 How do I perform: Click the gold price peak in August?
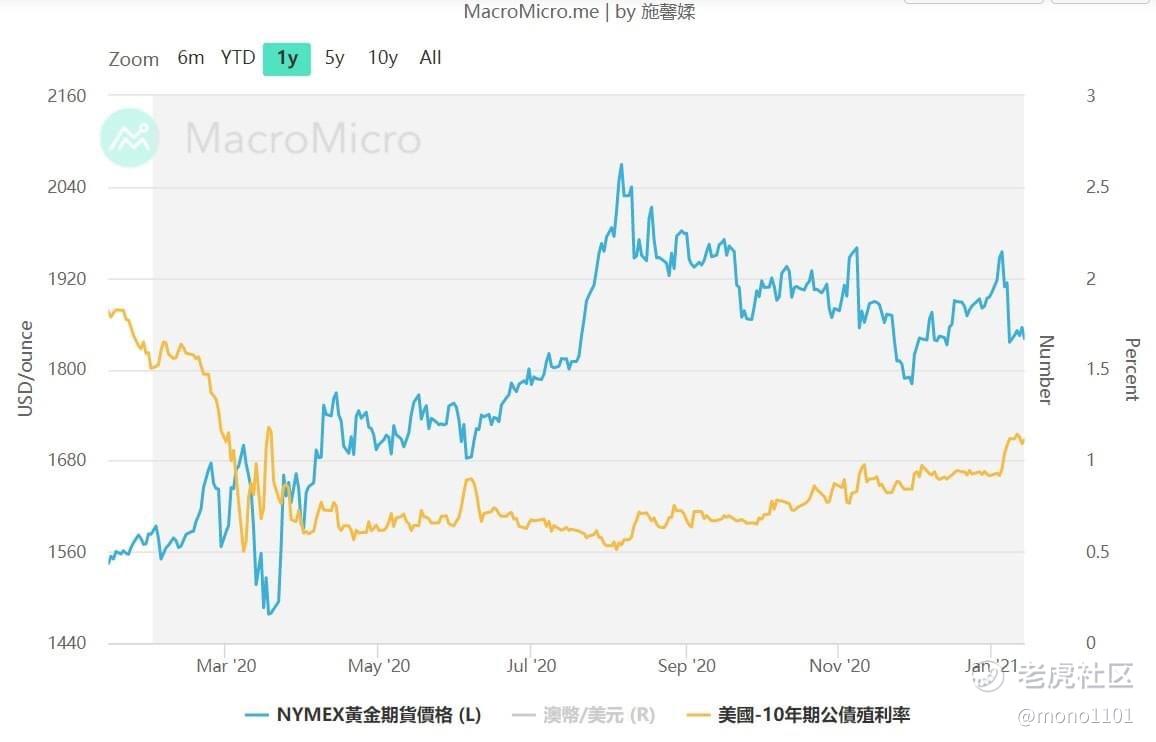click(x=621, y=165)
